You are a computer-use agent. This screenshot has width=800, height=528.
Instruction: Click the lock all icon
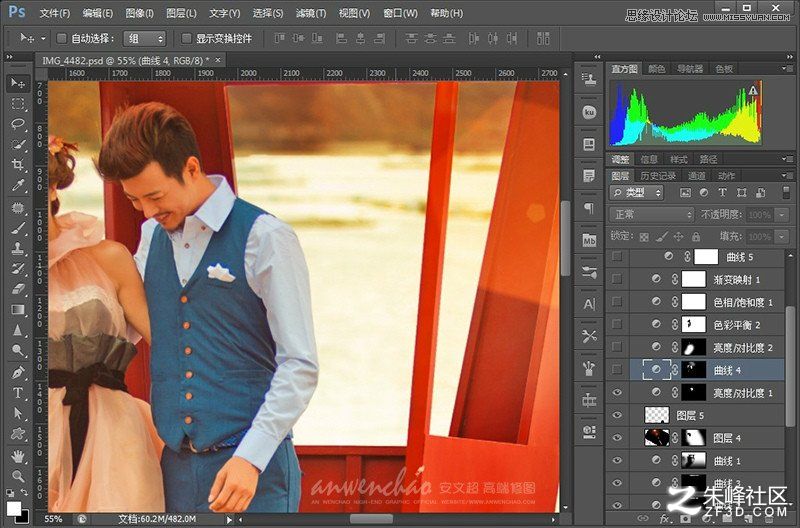(x=696, y=237)
